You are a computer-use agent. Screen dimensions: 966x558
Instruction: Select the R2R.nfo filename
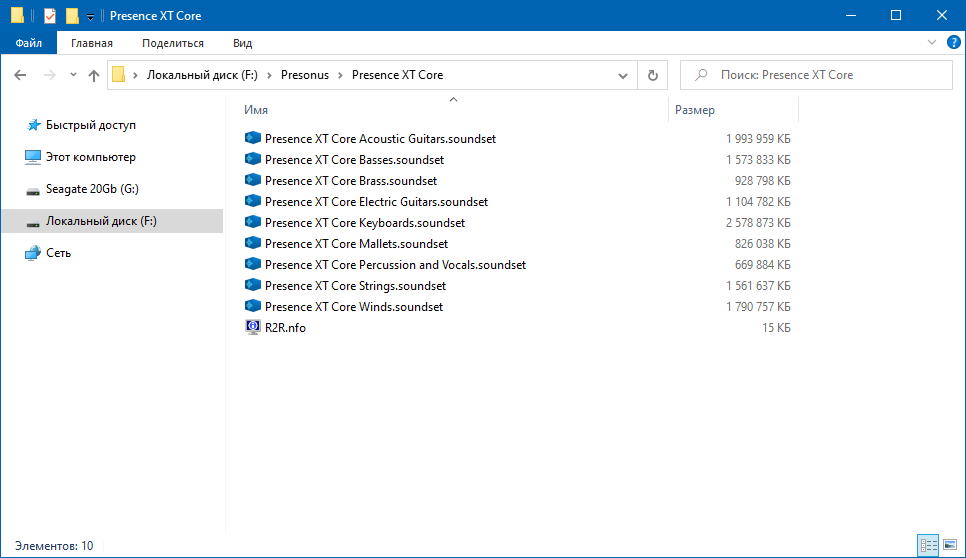[x=285, y=328]
